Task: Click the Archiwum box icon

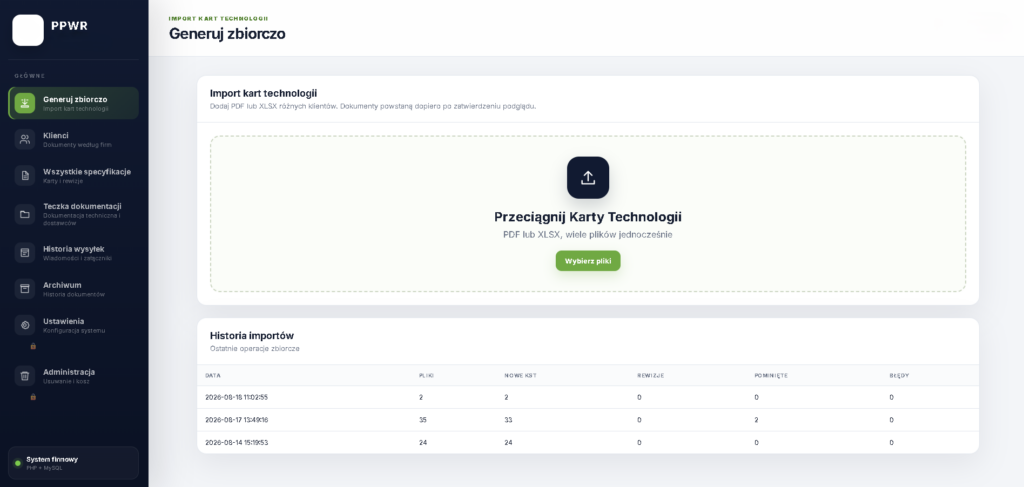Action: point(25,289)
